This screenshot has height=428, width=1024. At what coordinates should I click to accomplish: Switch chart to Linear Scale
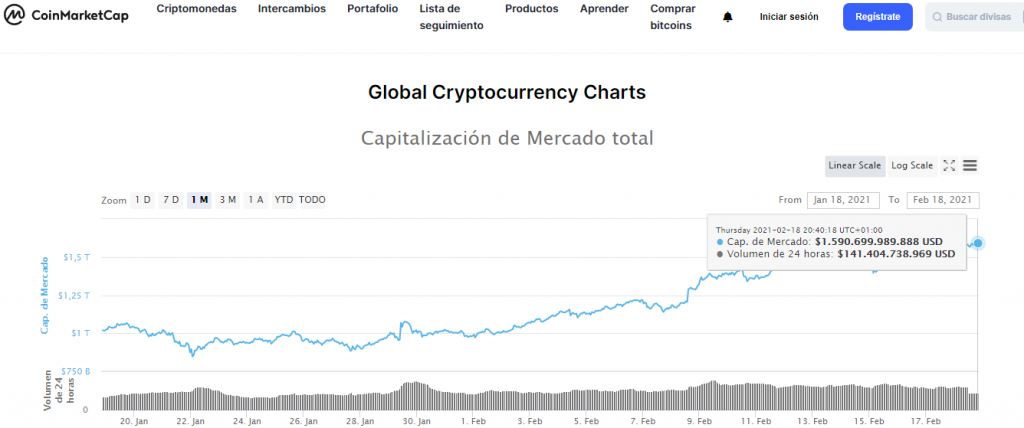[x=854, y=166]
